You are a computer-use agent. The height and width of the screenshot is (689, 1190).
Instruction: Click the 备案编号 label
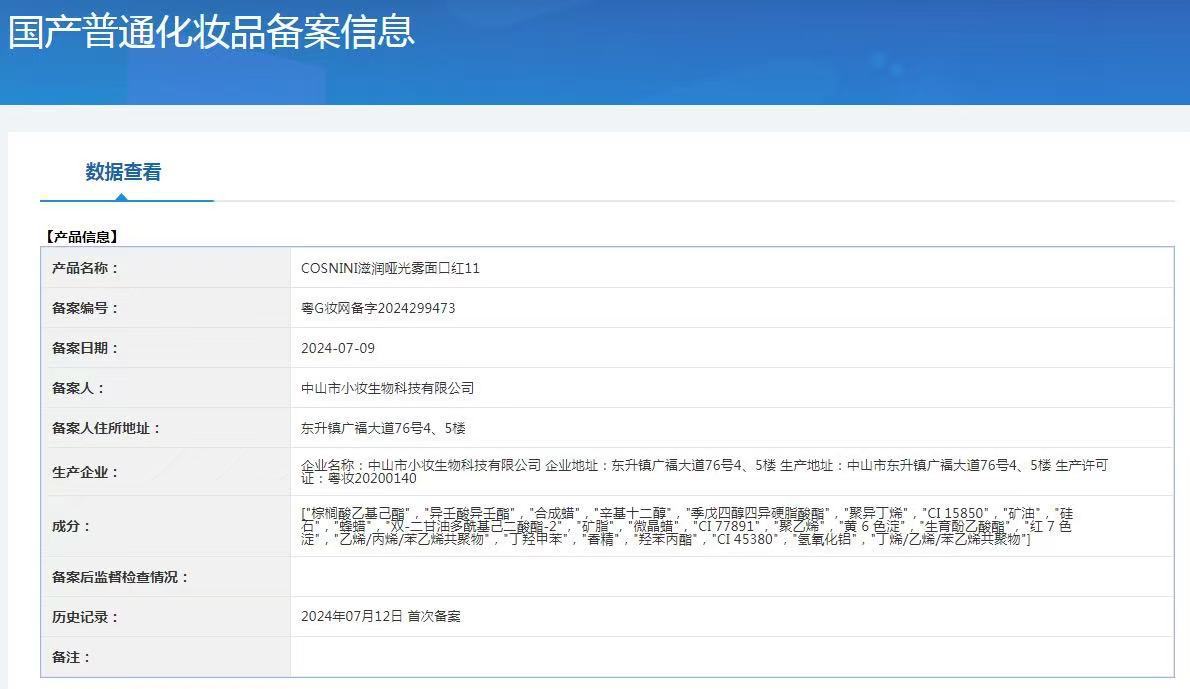[x=85, y=308]
